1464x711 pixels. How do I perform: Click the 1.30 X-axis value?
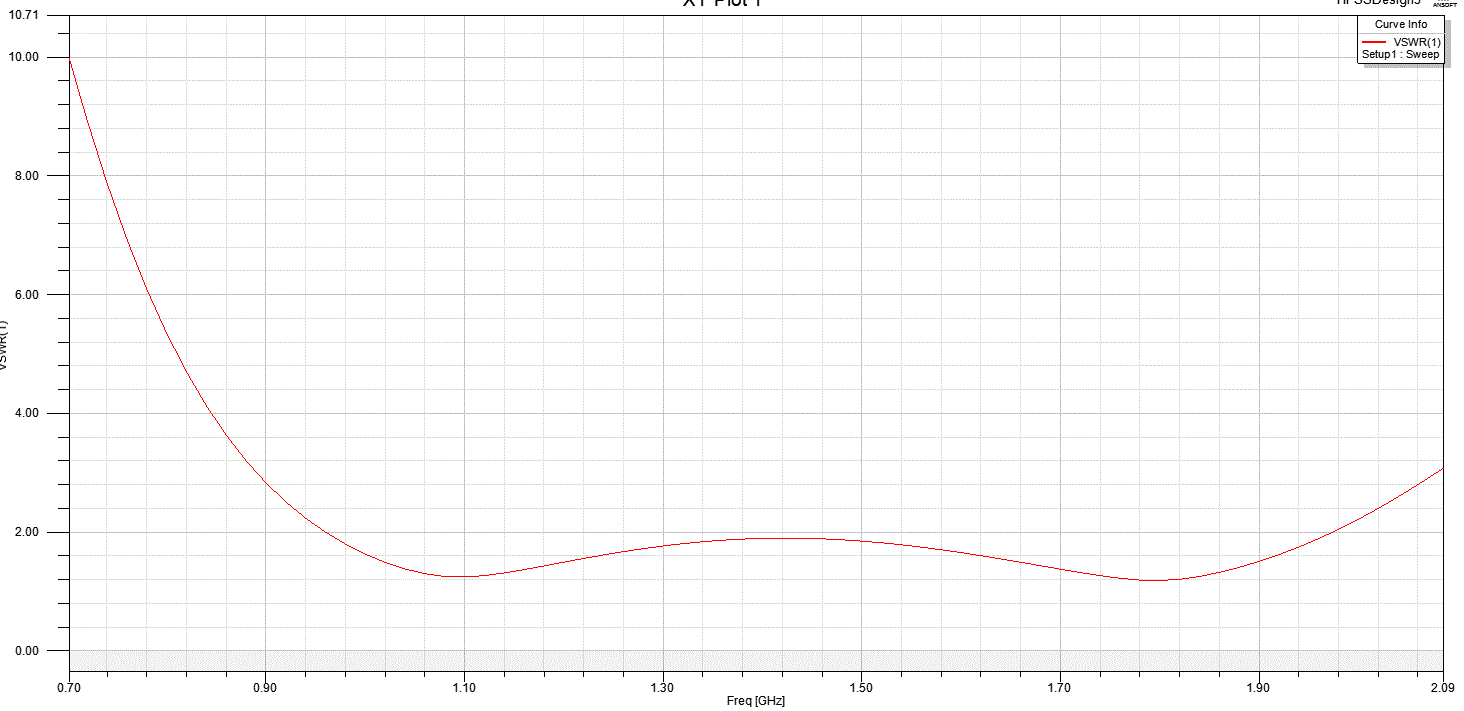pyautogui.click(x=662, y=688)
